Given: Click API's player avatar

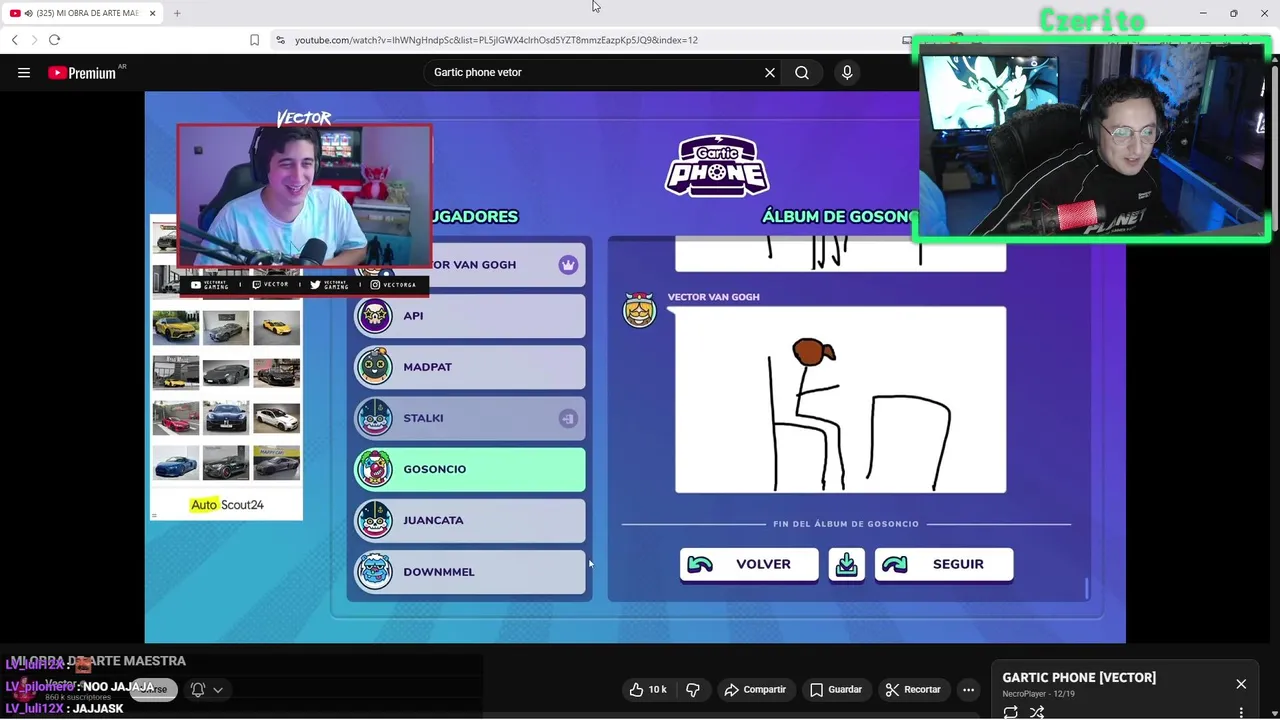Looking at the screenshot, I should point(375,316).
